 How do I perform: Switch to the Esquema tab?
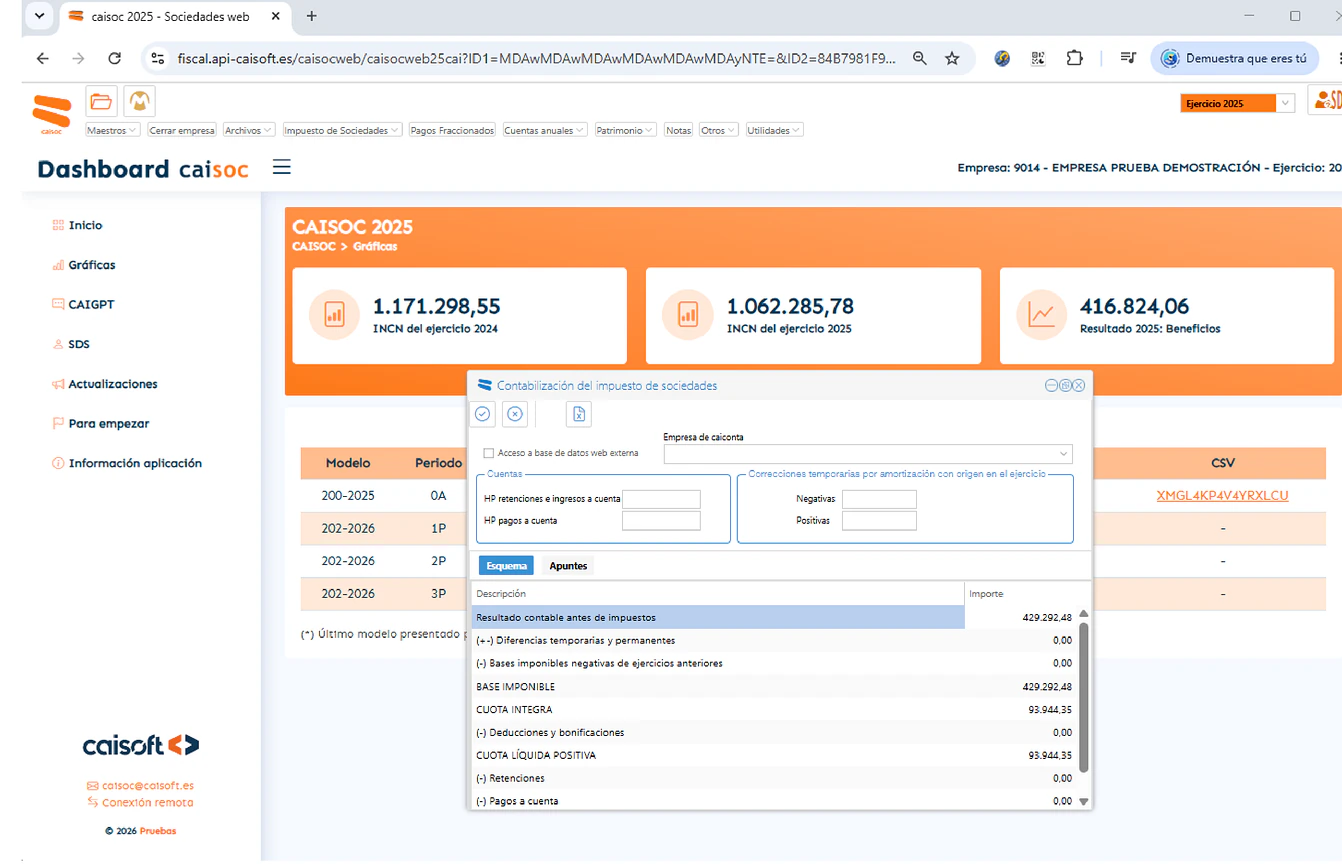(x=506, y=566)
